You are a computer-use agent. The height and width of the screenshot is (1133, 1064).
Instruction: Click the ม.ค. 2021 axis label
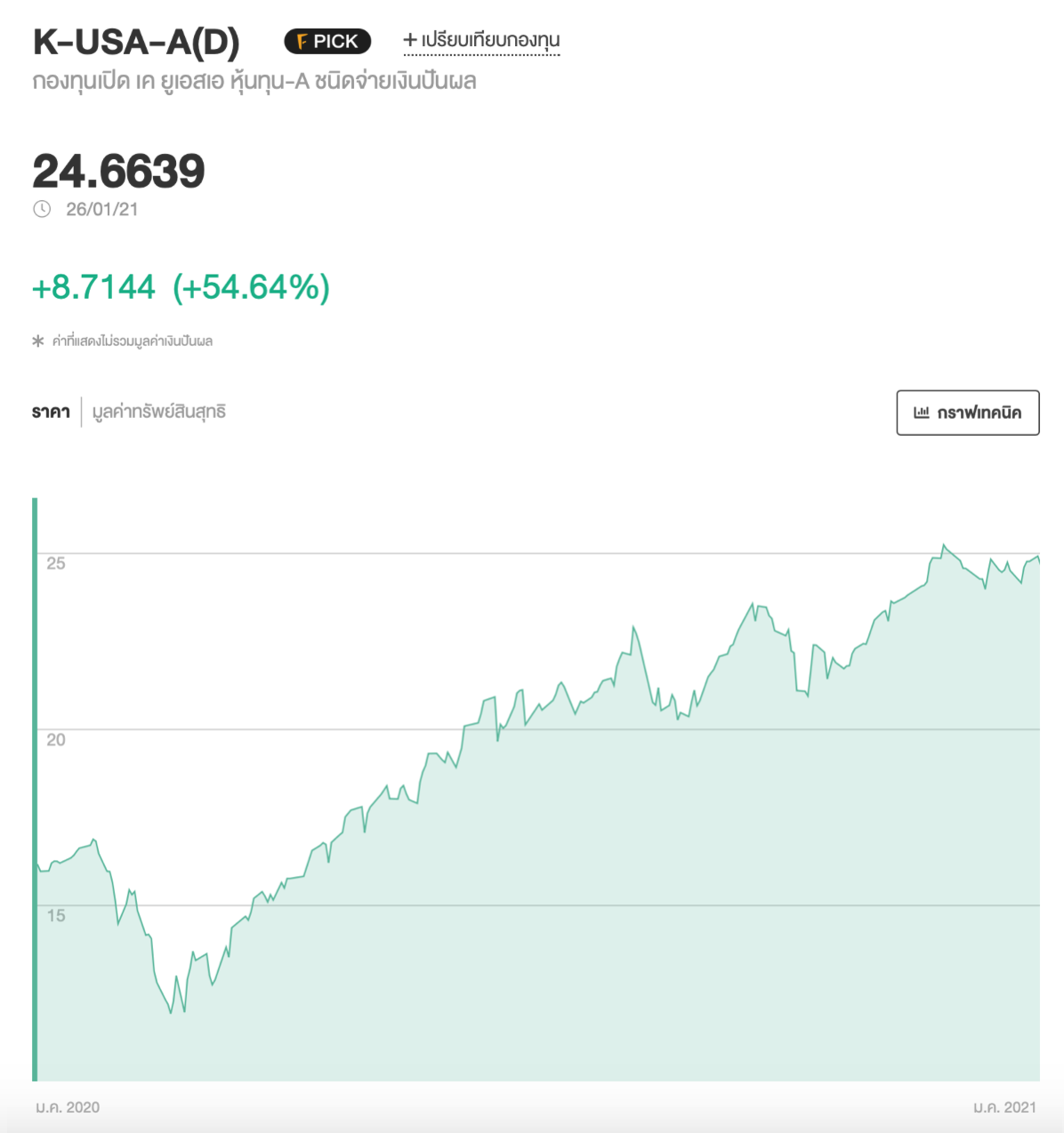coord(1004,1107)
